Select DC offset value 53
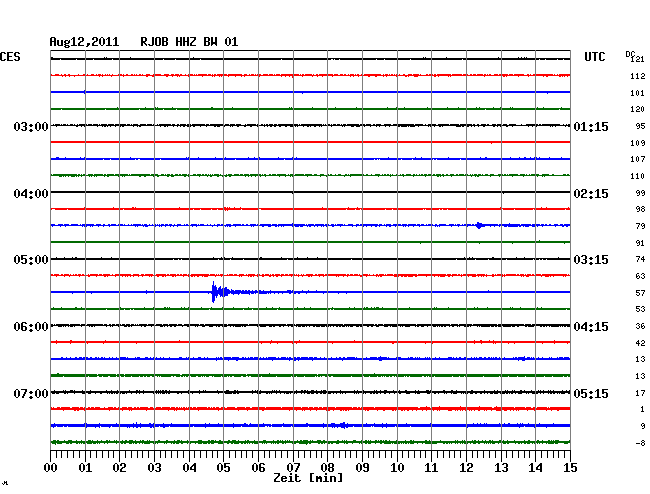Image resolution: width=650 pixels, height=494 pixels. coord(640,309)
